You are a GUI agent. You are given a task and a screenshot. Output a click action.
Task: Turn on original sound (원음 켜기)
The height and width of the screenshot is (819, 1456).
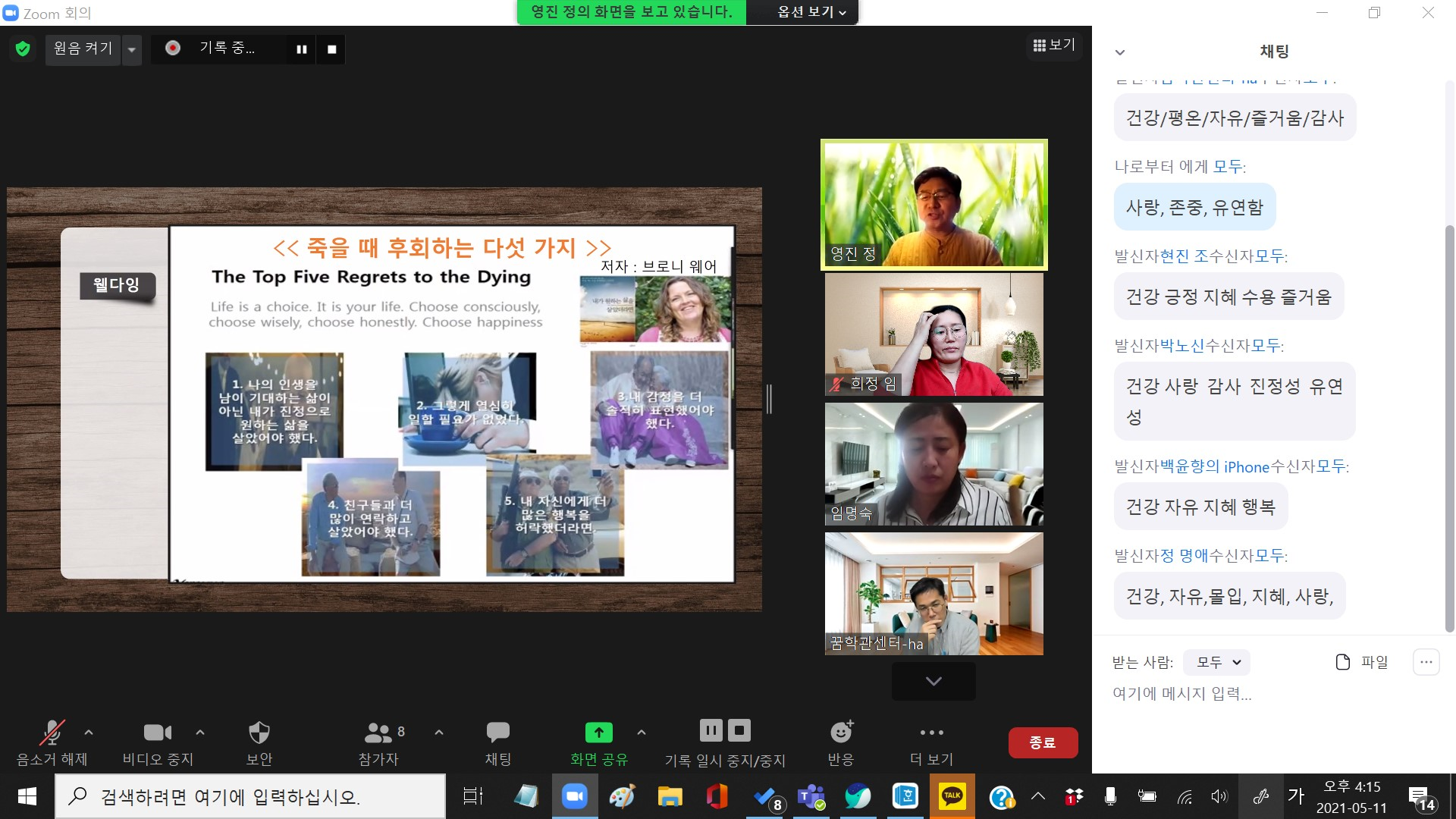[x=83, y=49]
